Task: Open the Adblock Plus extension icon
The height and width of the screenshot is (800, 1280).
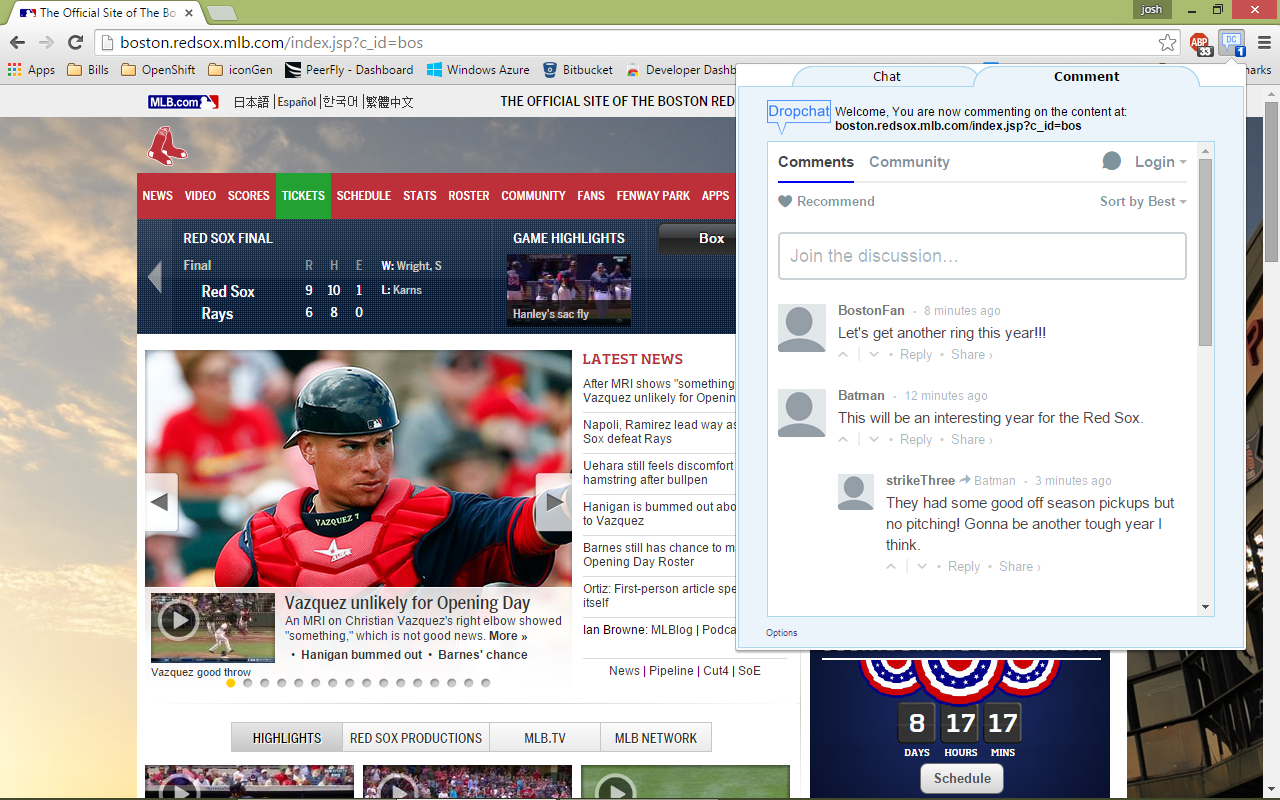Action: [1200, 43]
